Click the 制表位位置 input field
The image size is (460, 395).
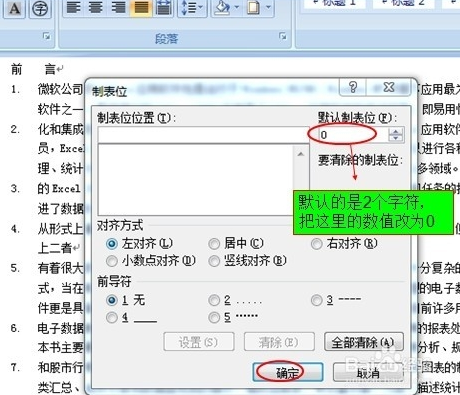203,135
